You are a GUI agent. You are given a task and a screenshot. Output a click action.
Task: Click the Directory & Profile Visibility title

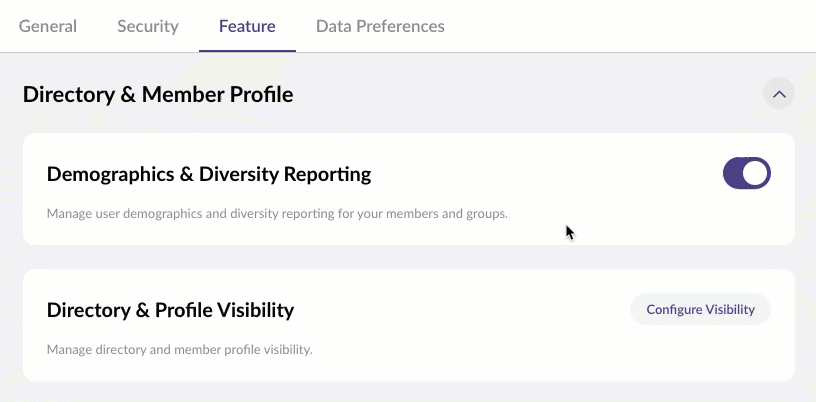pyautogui.click(x=170, y=310)
